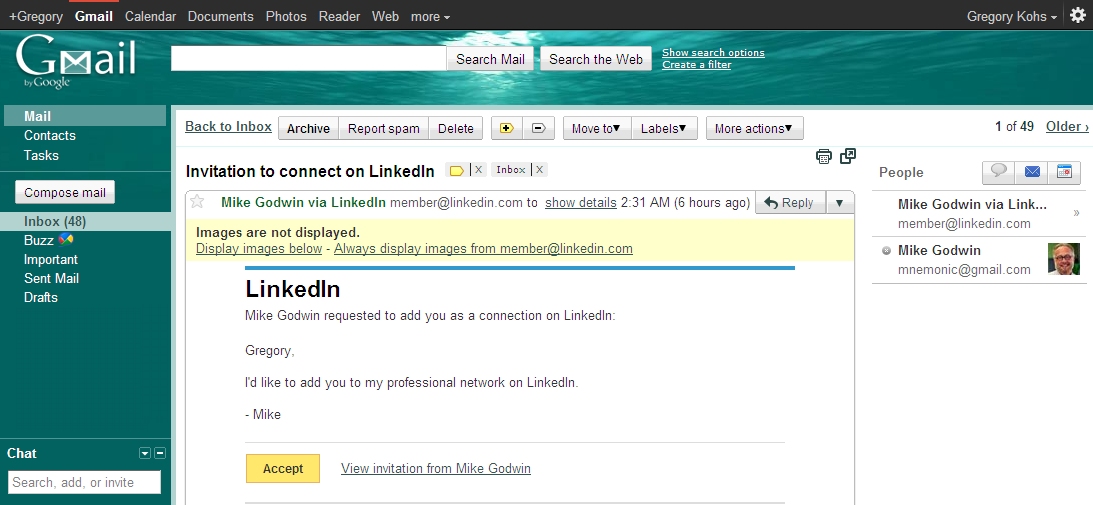
Task: Mark as not important with minus icon
Action: click(x=538, y=128)
